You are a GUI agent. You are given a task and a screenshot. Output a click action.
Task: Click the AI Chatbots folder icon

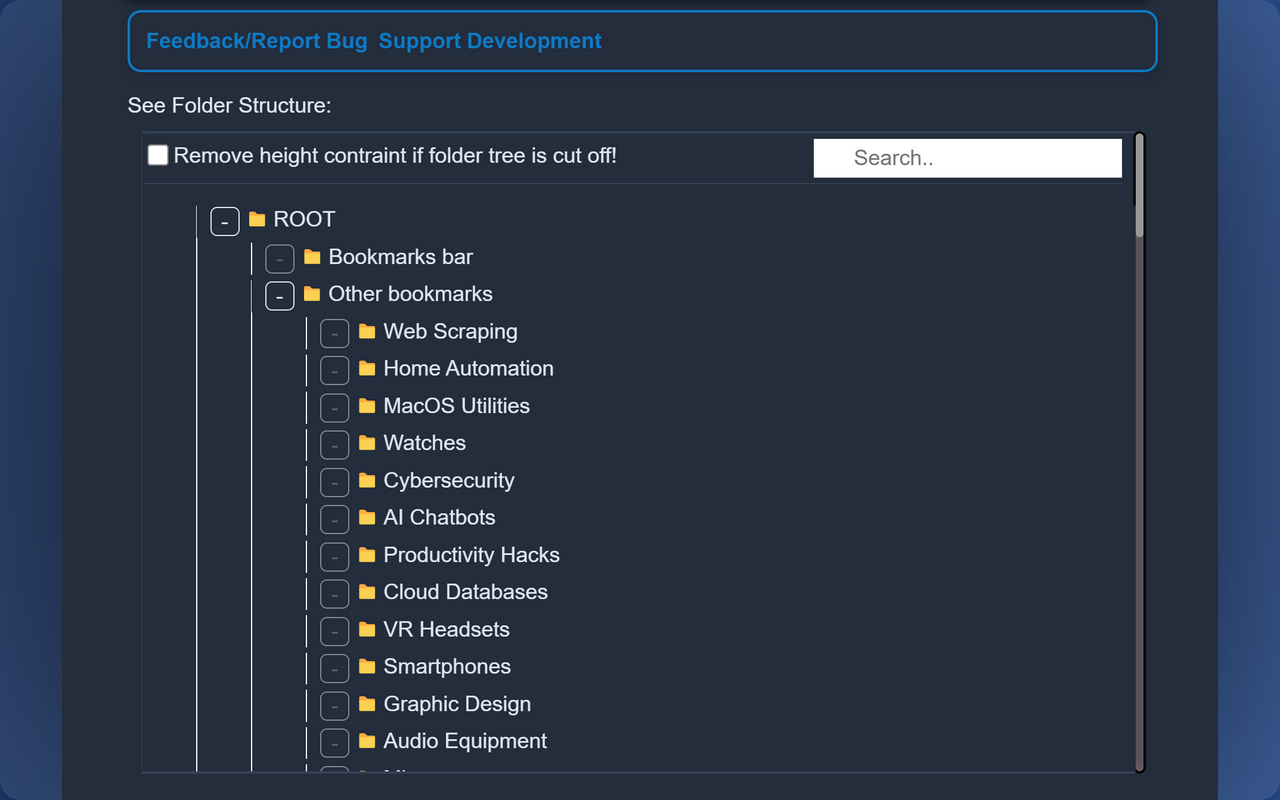click(x=367, y=517)
